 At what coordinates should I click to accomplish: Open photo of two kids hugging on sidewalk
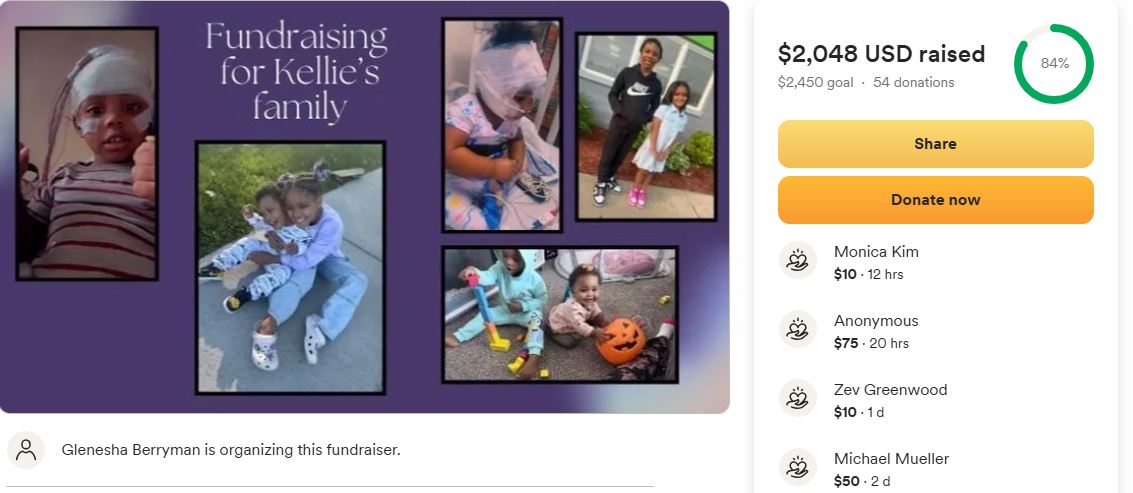coord(290,267)
